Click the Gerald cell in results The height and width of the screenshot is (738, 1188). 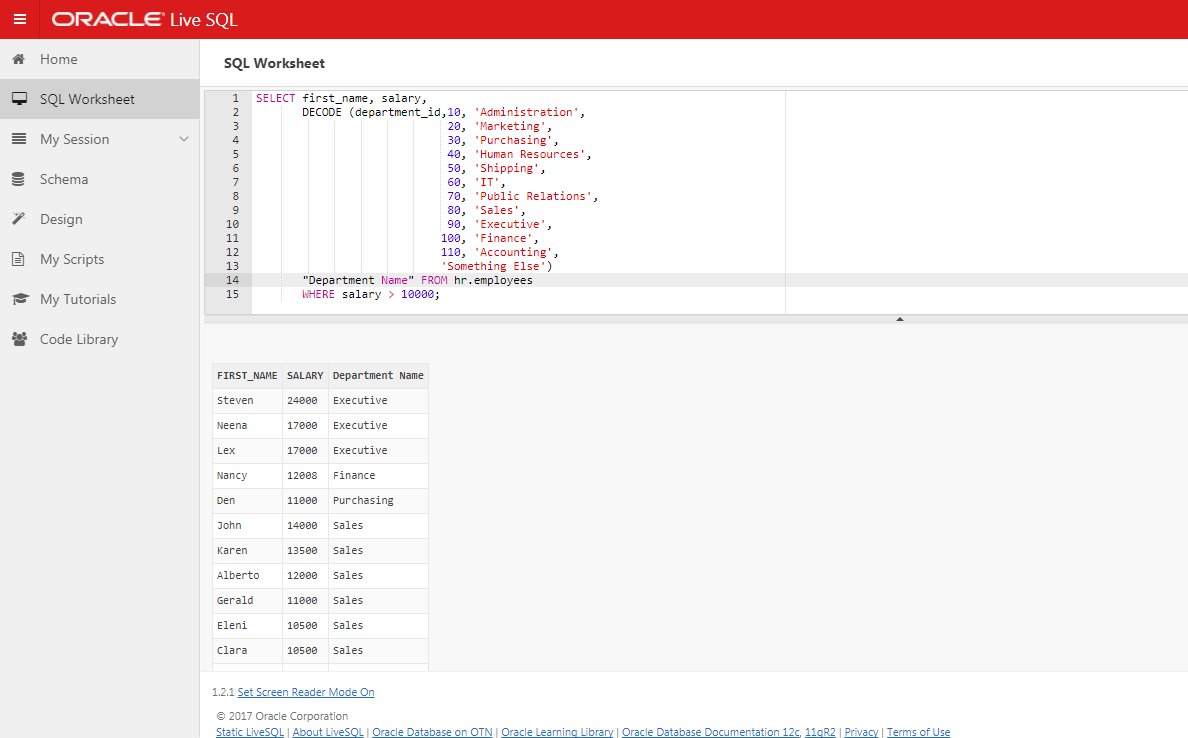(x=247, y=601)
